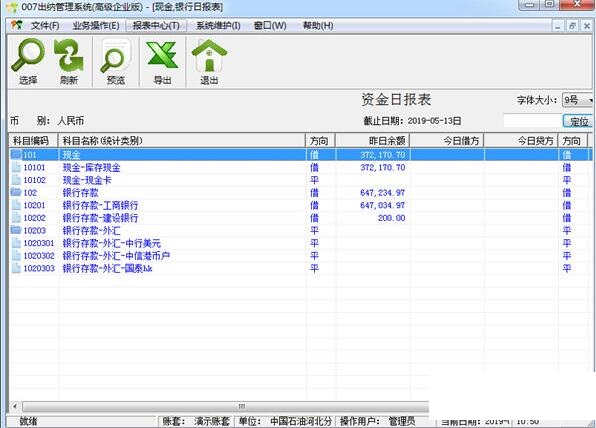Click the search input field beside 定位

click(x=533, y=121)
